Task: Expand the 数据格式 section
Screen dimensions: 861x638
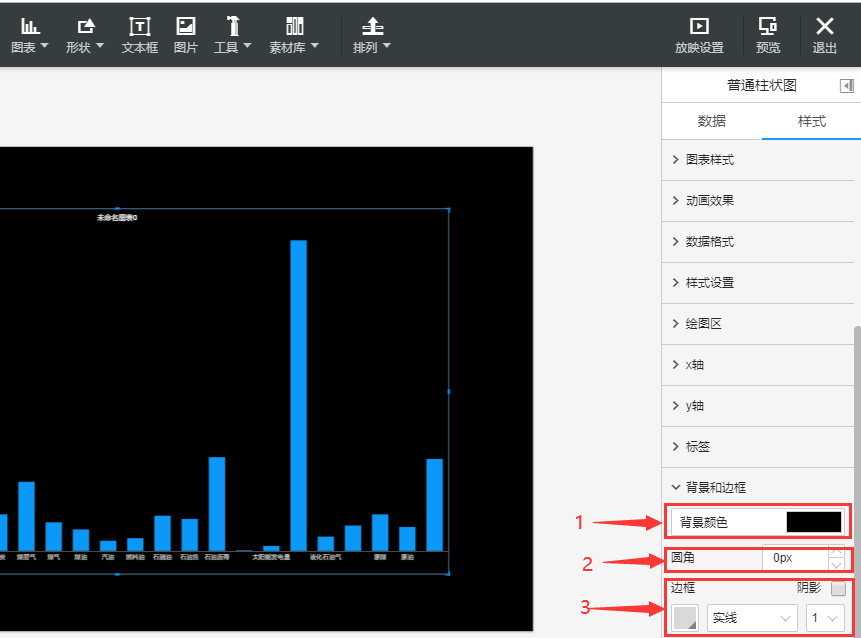Action: [758, 242]
